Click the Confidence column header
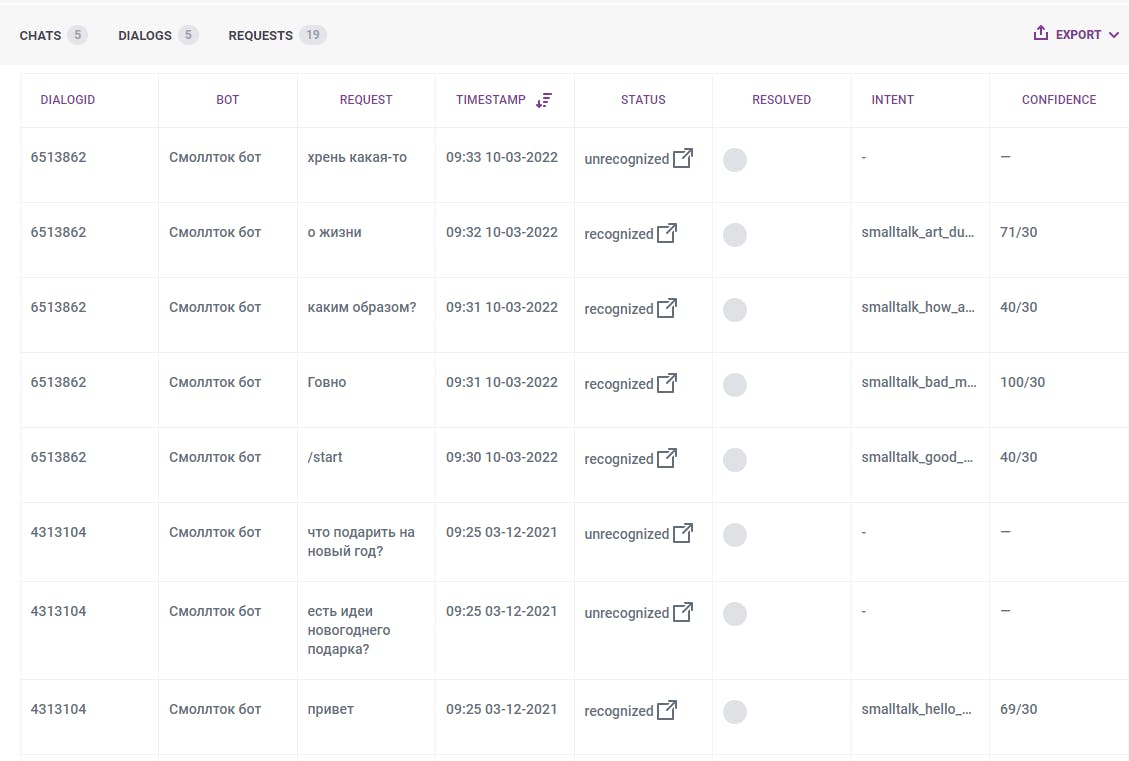Viewport: 1129px width, 761px height. (x=1058, y=100)
